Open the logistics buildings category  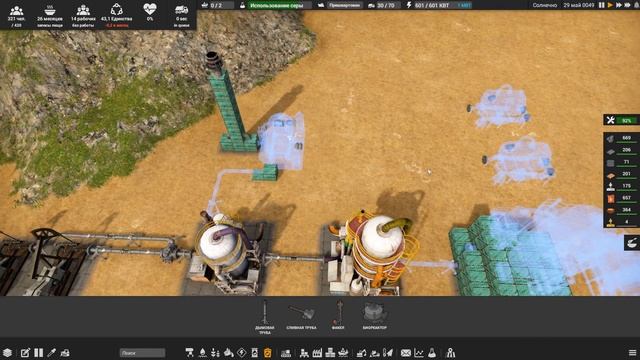[x=304, y=353]
